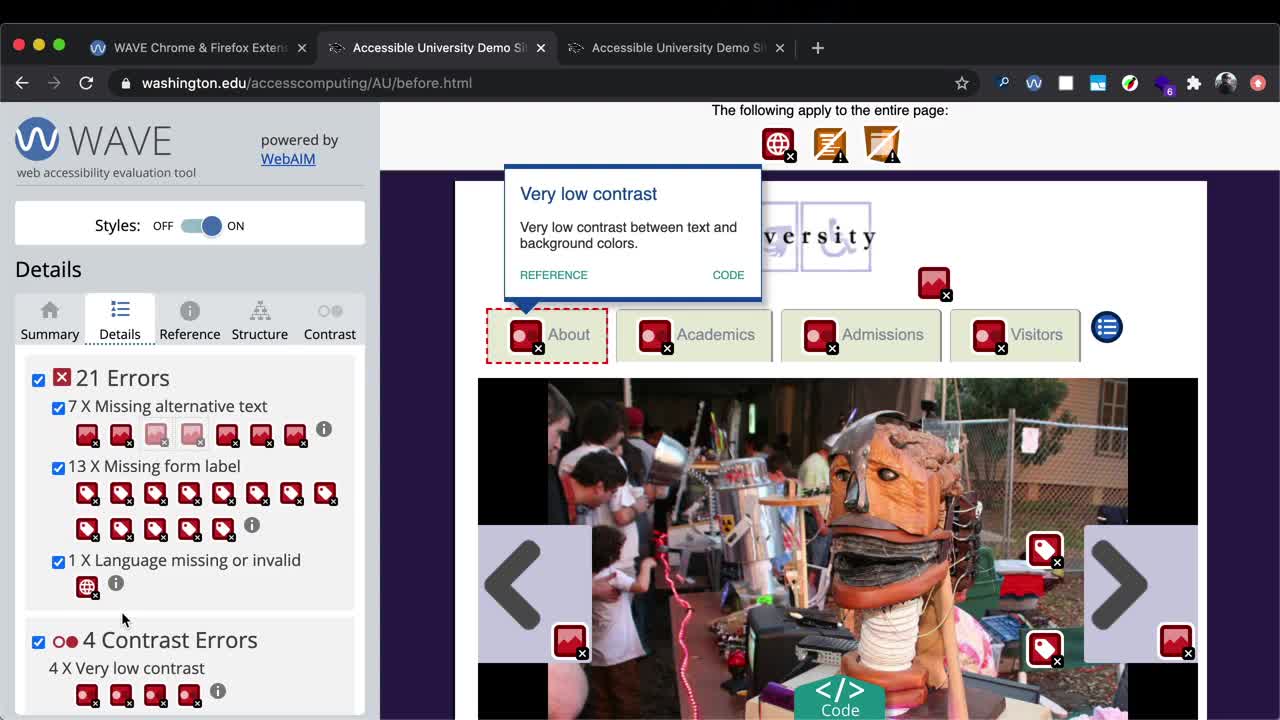Image resolution: width=1280 pixels, height=720 pixels.
Task: Click the browser address bar
Action: pos(540,83)
